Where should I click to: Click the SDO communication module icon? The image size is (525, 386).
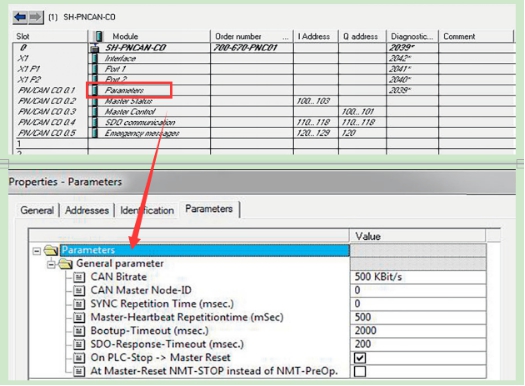[95, 123]
